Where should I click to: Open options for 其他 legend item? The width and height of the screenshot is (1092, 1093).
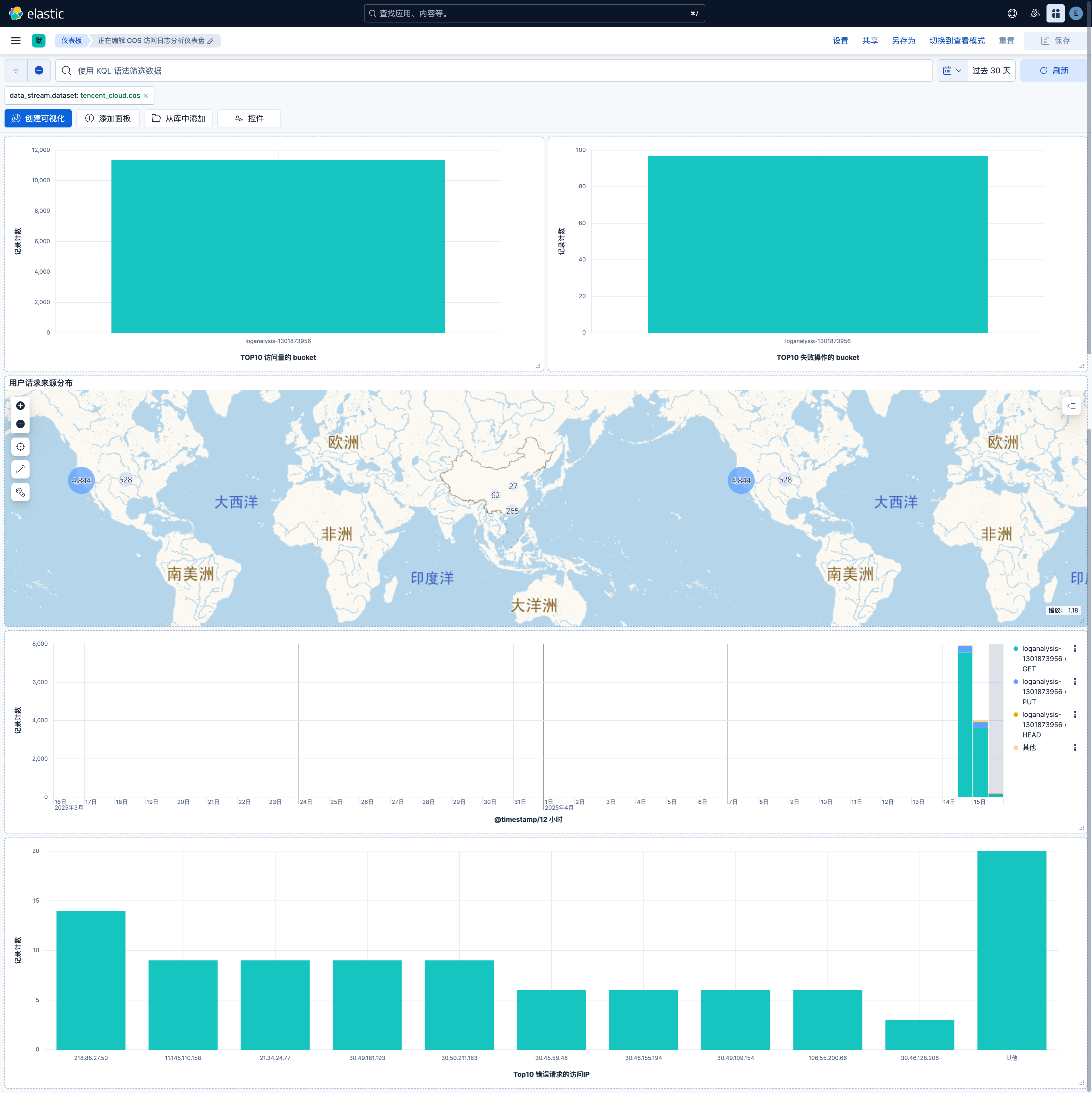pos(1074,748)
